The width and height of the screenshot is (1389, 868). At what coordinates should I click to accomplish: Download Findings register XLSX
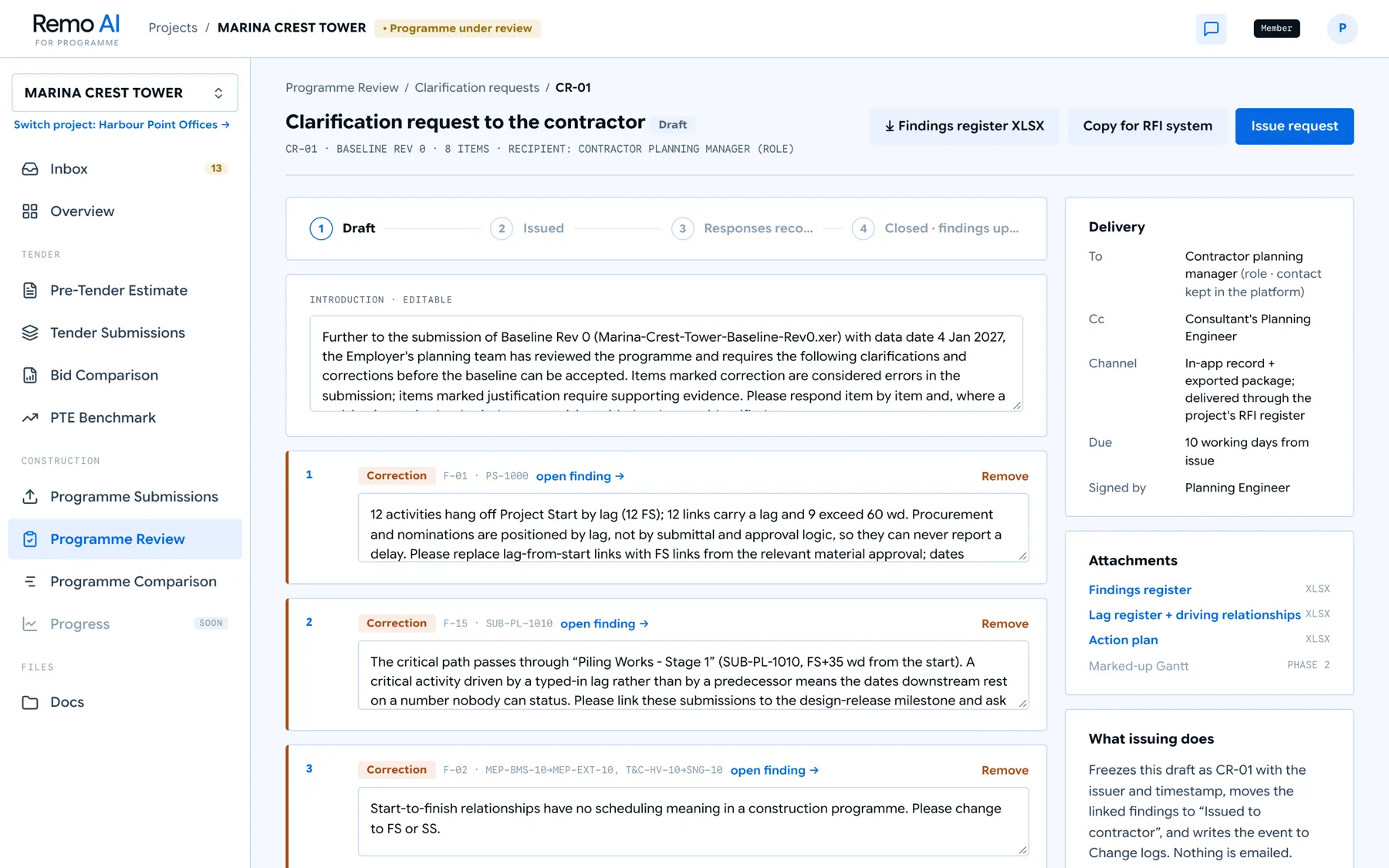tap(964, 126)
